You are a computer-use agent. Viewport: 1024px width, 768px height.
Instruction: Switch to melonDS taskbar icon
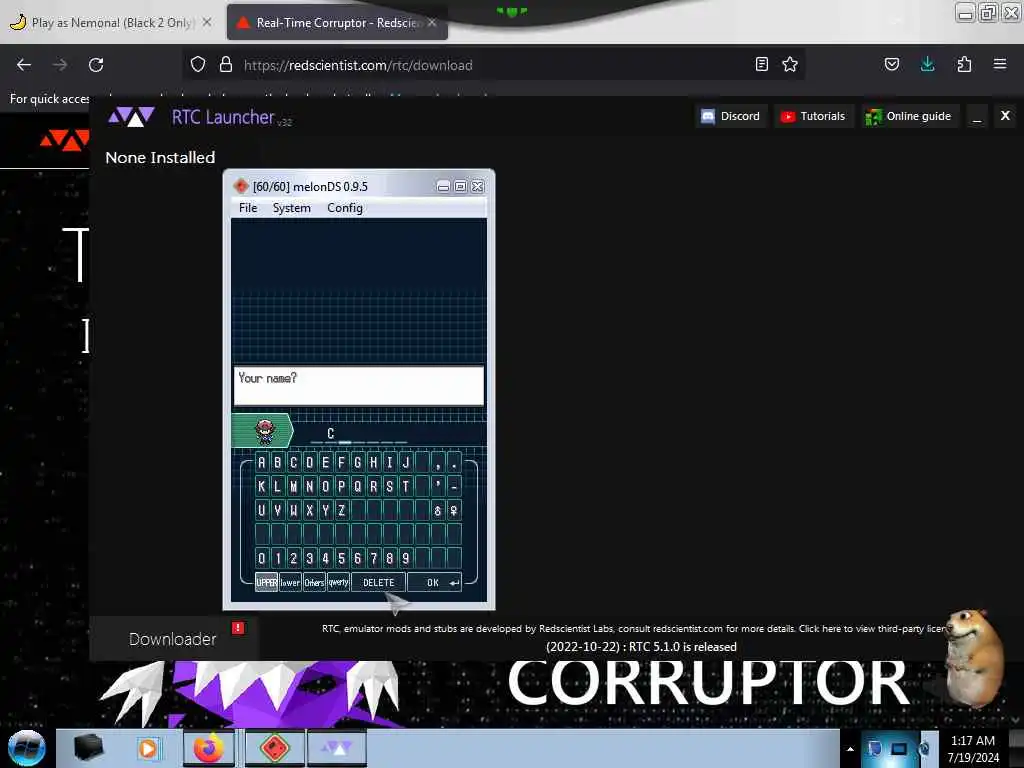tap(275, 748)
